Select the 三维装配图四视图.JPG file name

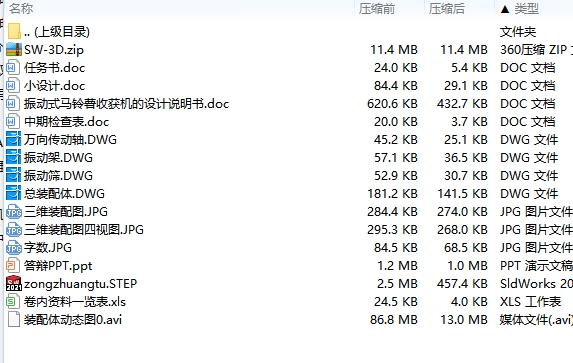(x=84, y=230)
